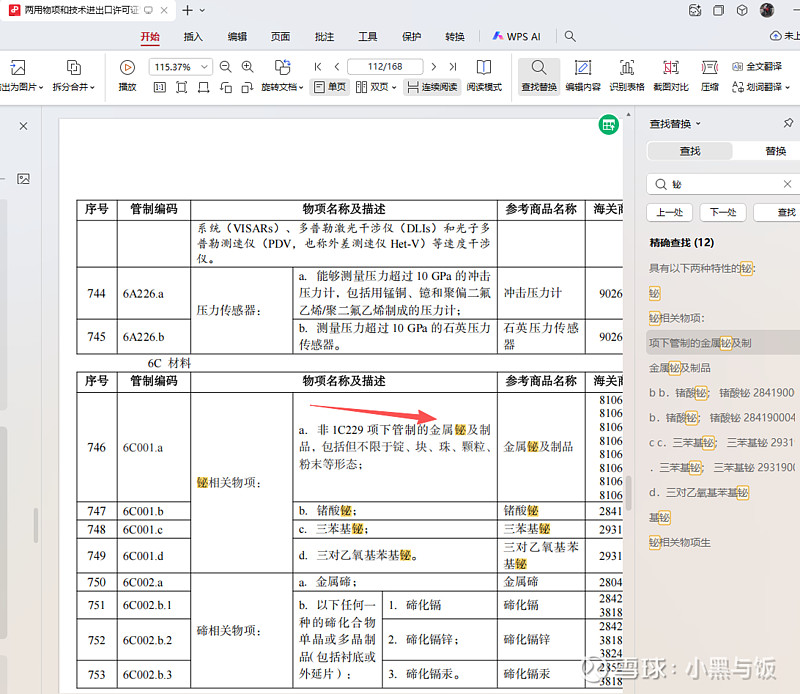This screenshot has height=694, width=800.
Task: Click the zoom out magnifier icon
Action: 224,67
